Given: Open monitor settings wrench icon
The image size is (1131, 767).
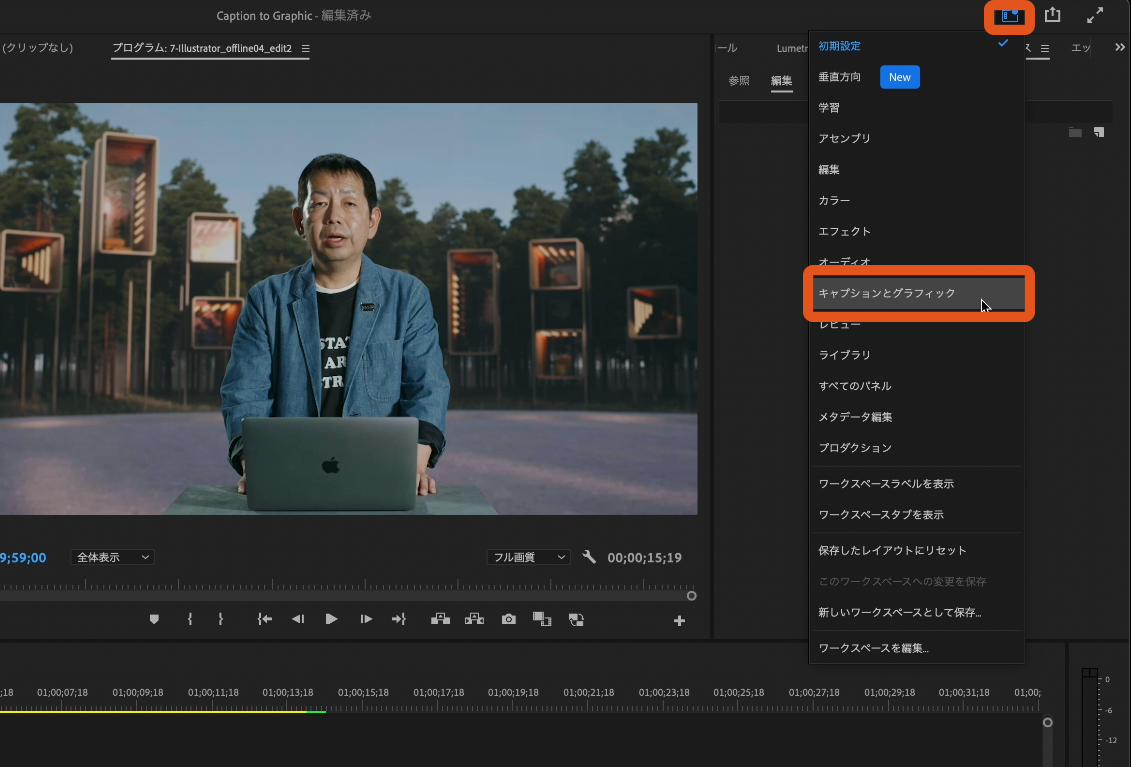Looking at the screenshot, I should [589, 557].
